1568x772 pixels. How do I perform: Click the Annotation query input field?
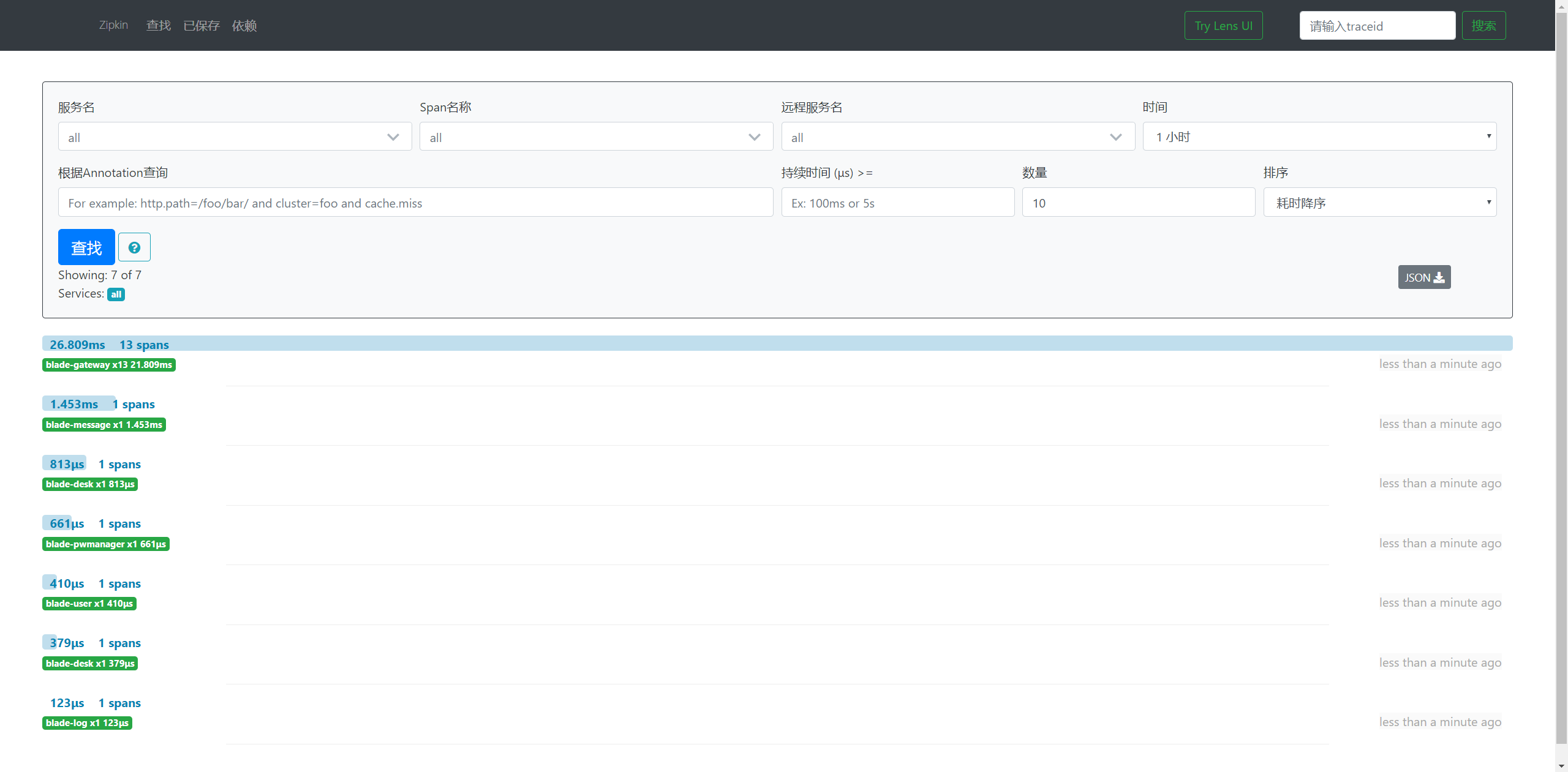tap(415, 203)
